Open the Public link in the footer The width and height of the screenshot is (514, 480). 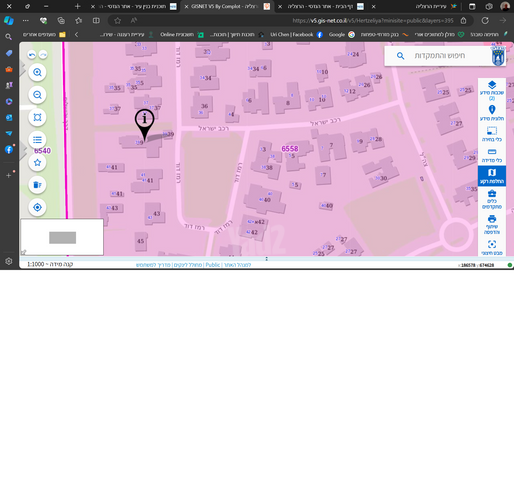(x=212, y=265)
